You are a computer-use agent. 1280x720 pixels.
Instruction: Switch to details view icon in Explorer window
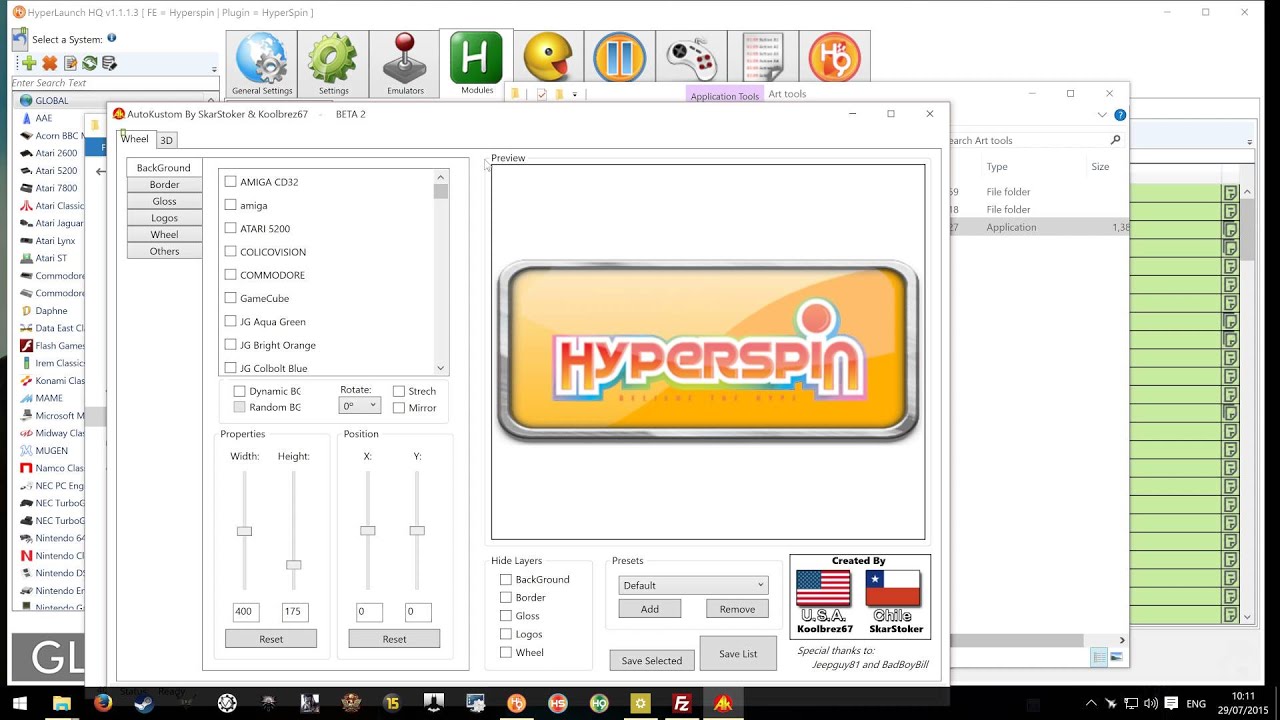(x=1099, y=657)
